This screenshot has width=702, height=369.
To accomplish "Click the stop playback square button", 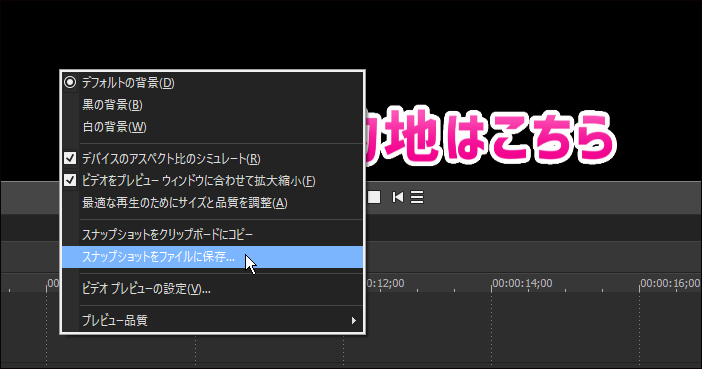I will [374, 197].
